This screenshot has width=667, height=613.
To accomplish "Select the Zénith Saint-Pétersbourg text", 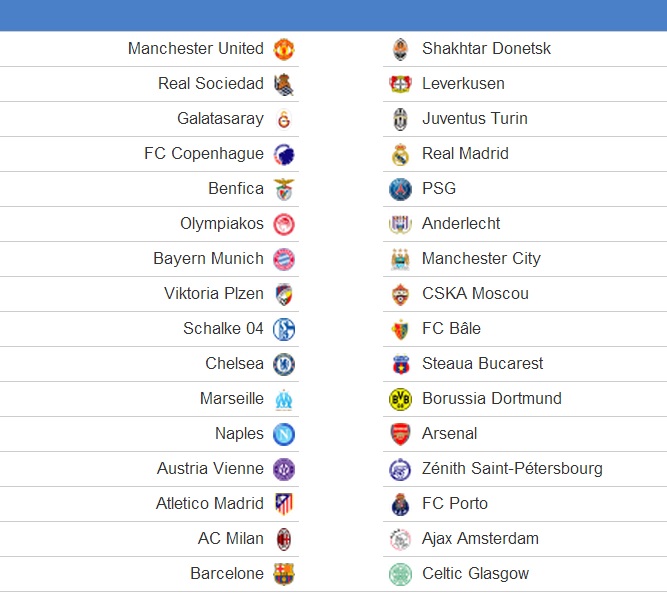I will point(512,468).
